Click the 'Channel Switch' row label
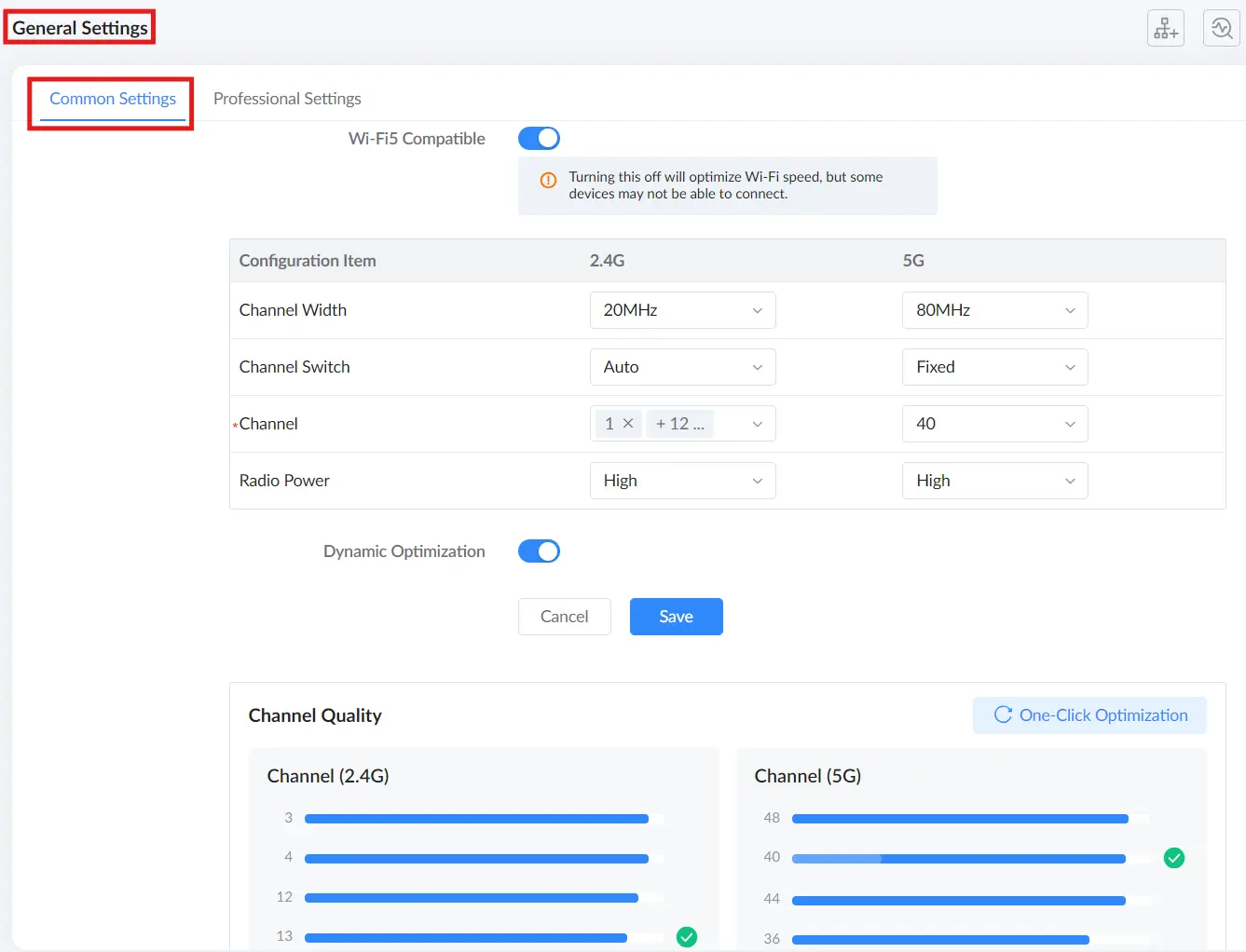 click(x=294, y=367)
